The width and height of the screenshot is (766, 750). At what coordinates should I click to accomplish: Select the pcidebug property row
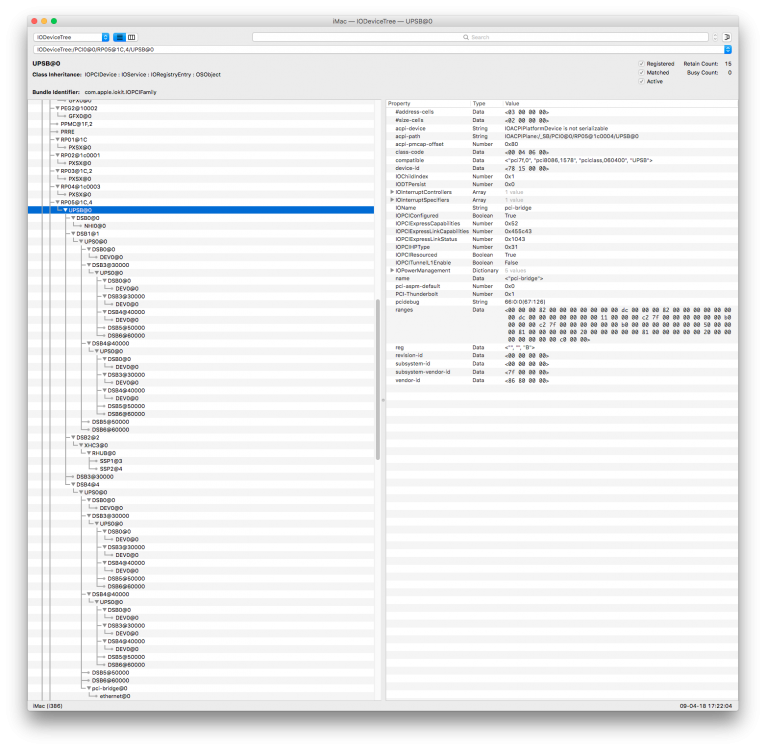tap(562, 302)
